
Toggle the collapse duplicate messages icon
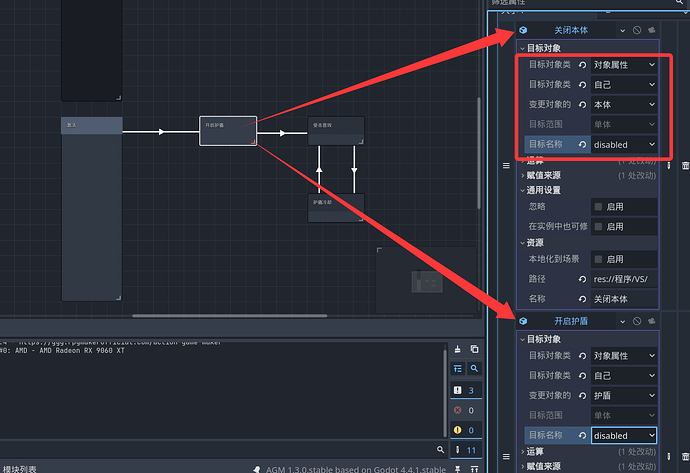tap(458, 369)
